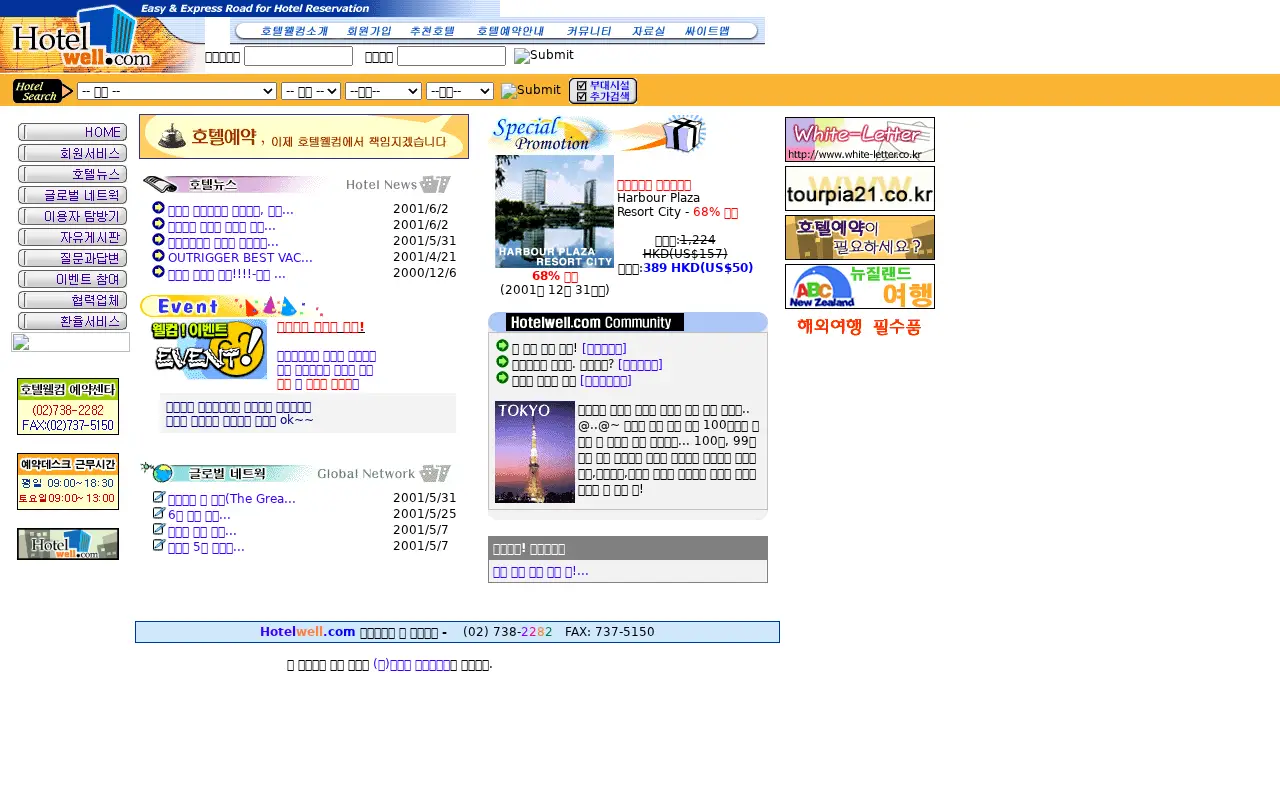Viewport: 1280px width, 800px height.
Task: Open 자유게시판 in the sidebar
Action: (72, 237)
